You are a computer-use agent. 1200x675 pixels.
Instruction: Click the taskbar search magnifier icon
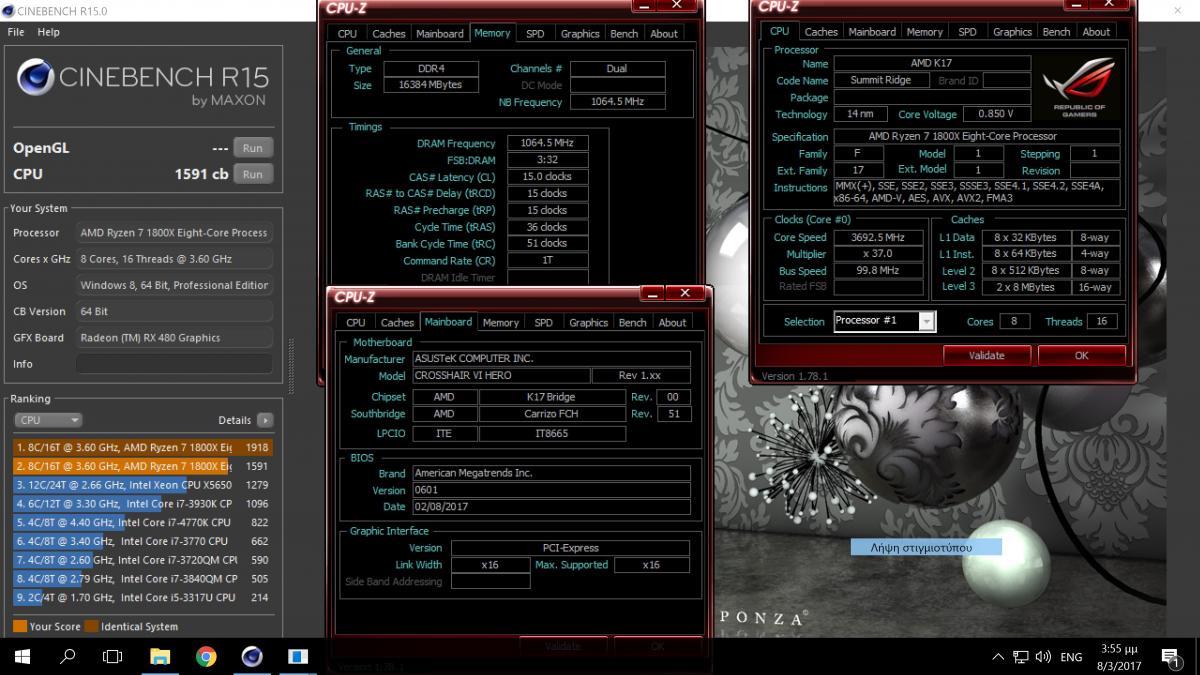68,657
